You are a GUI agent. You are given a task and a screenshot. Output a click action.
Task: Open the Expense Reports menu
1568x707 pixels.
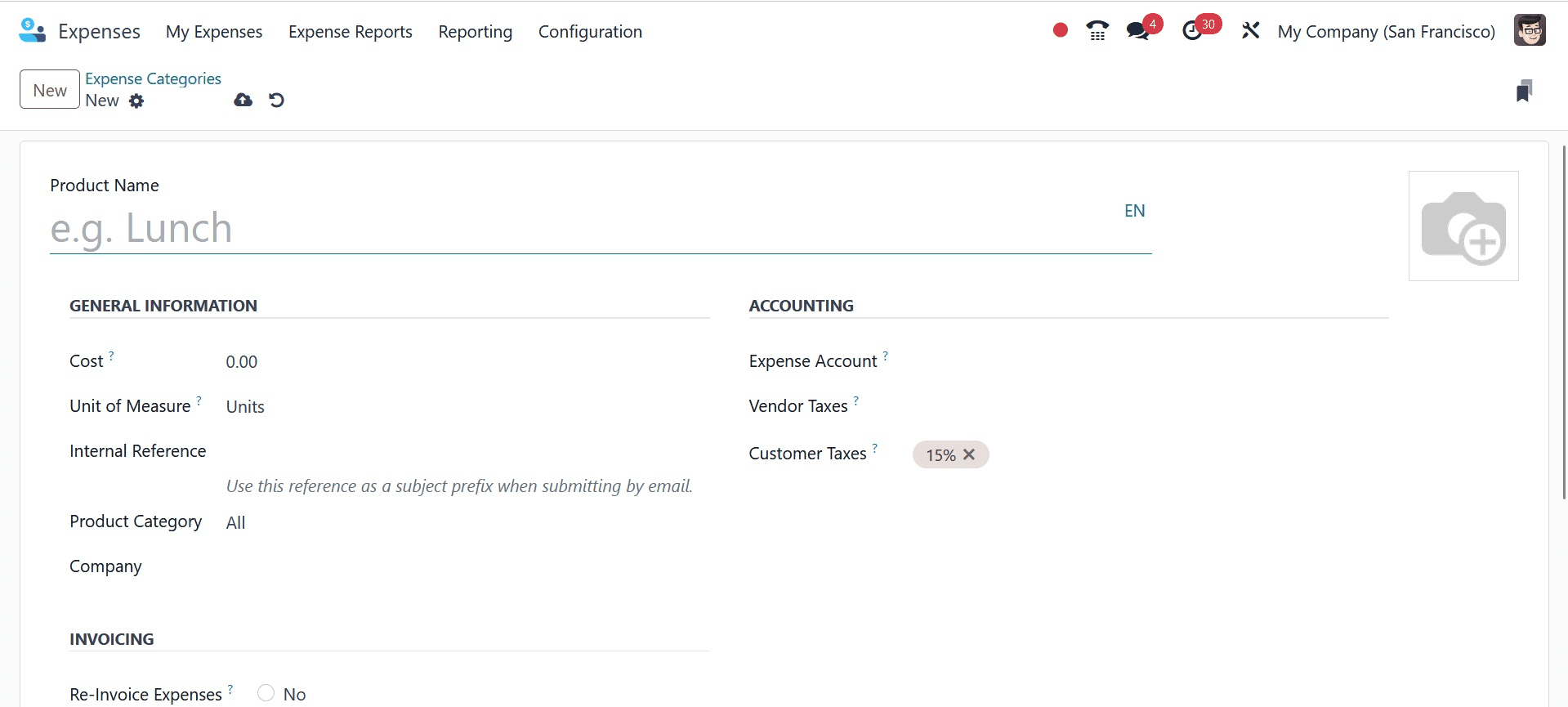tap(351, 31)
